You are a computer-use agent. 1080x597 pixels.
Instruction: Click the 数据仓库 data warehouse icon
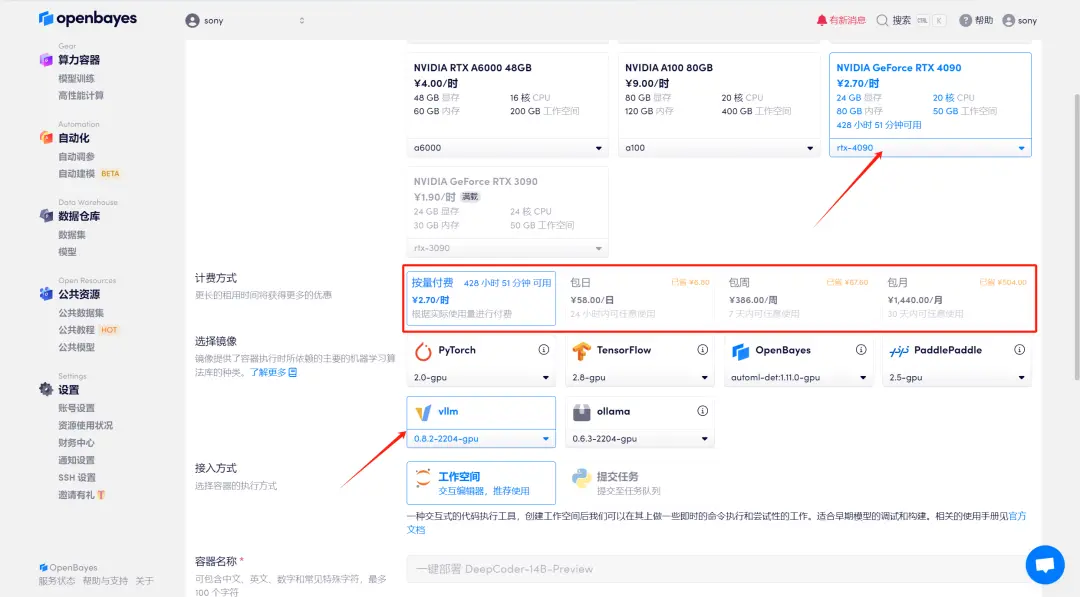46,216
